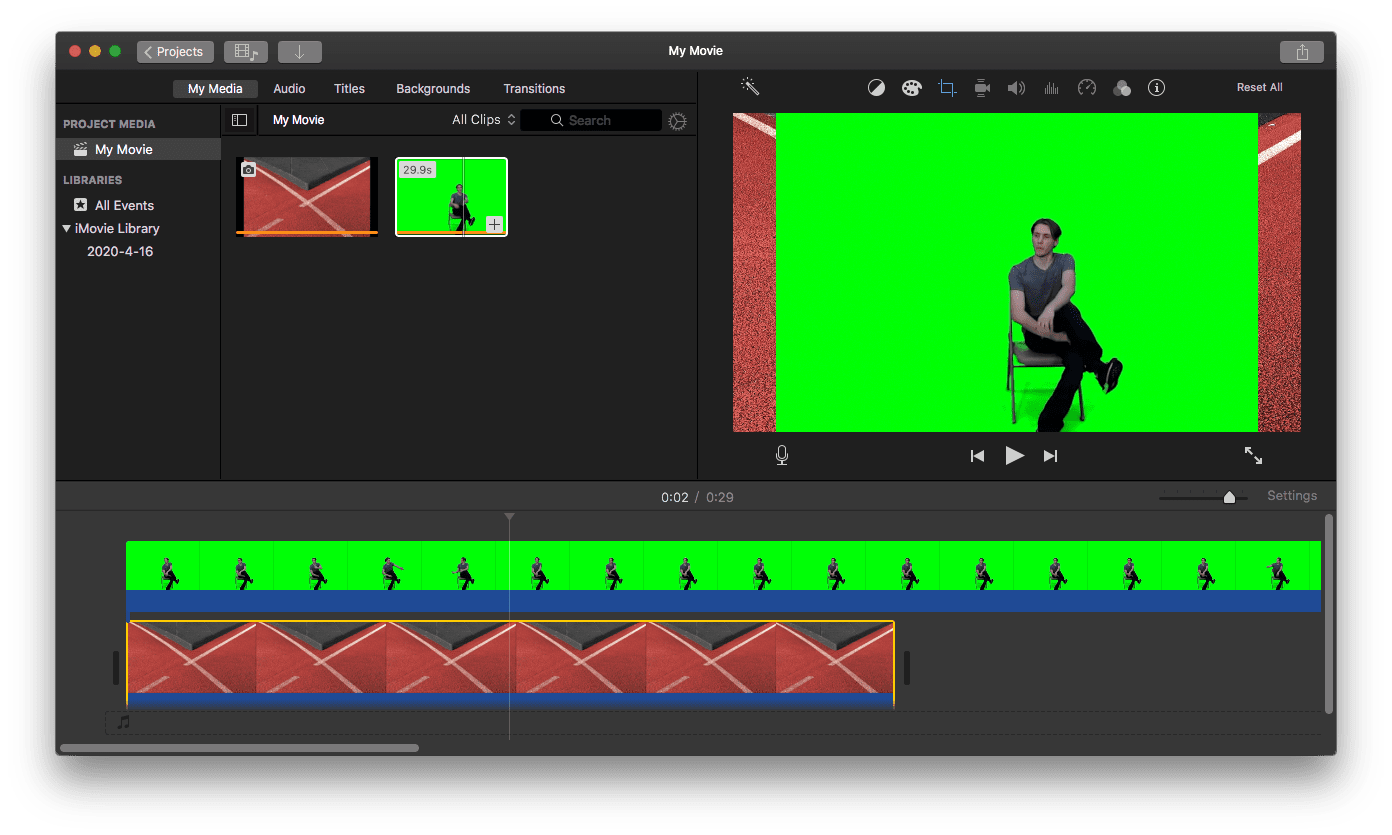Go back using the Projects button

[175, 51]
